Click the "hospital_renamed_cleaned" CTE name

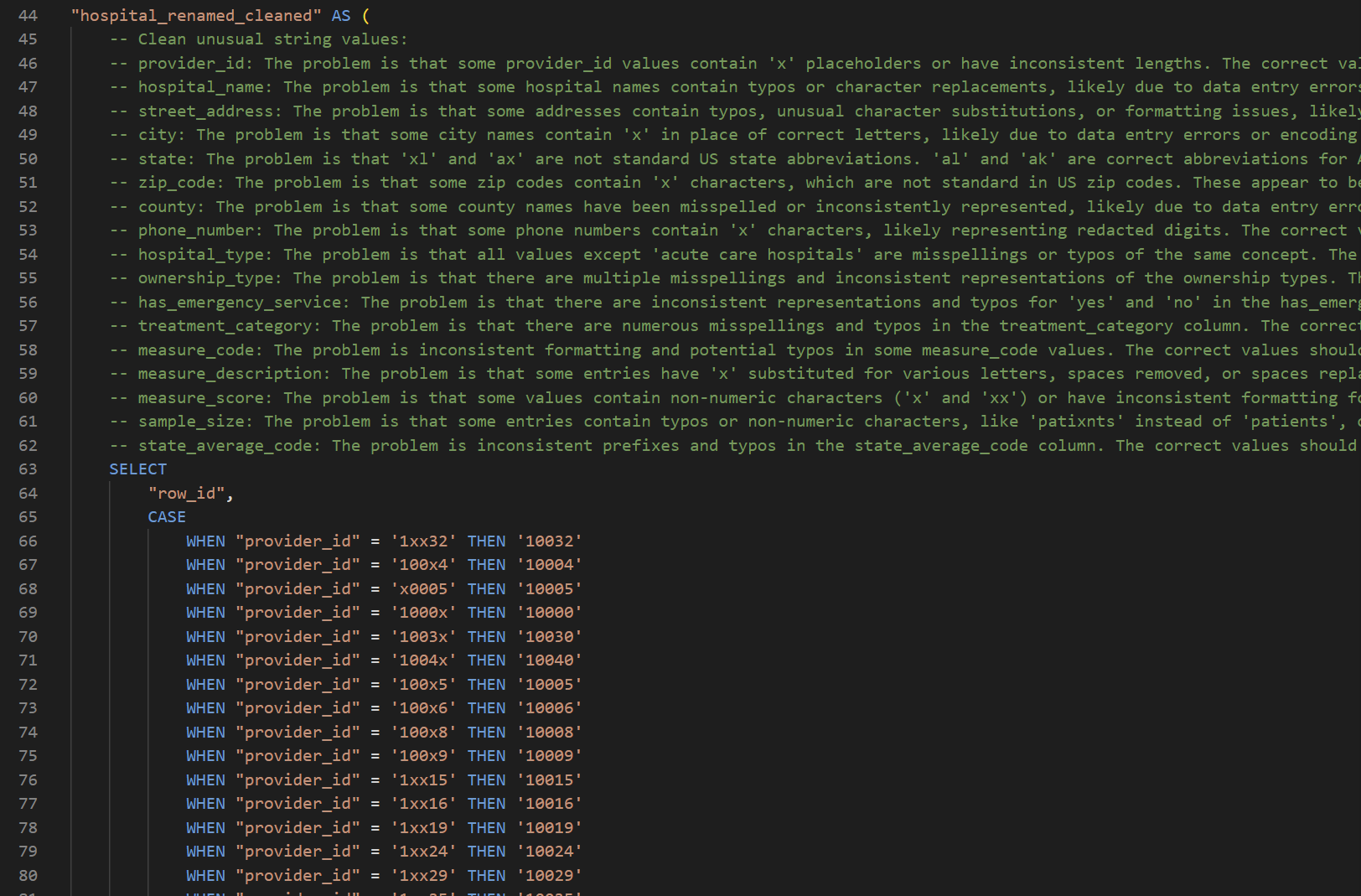(x=196, y=15)
